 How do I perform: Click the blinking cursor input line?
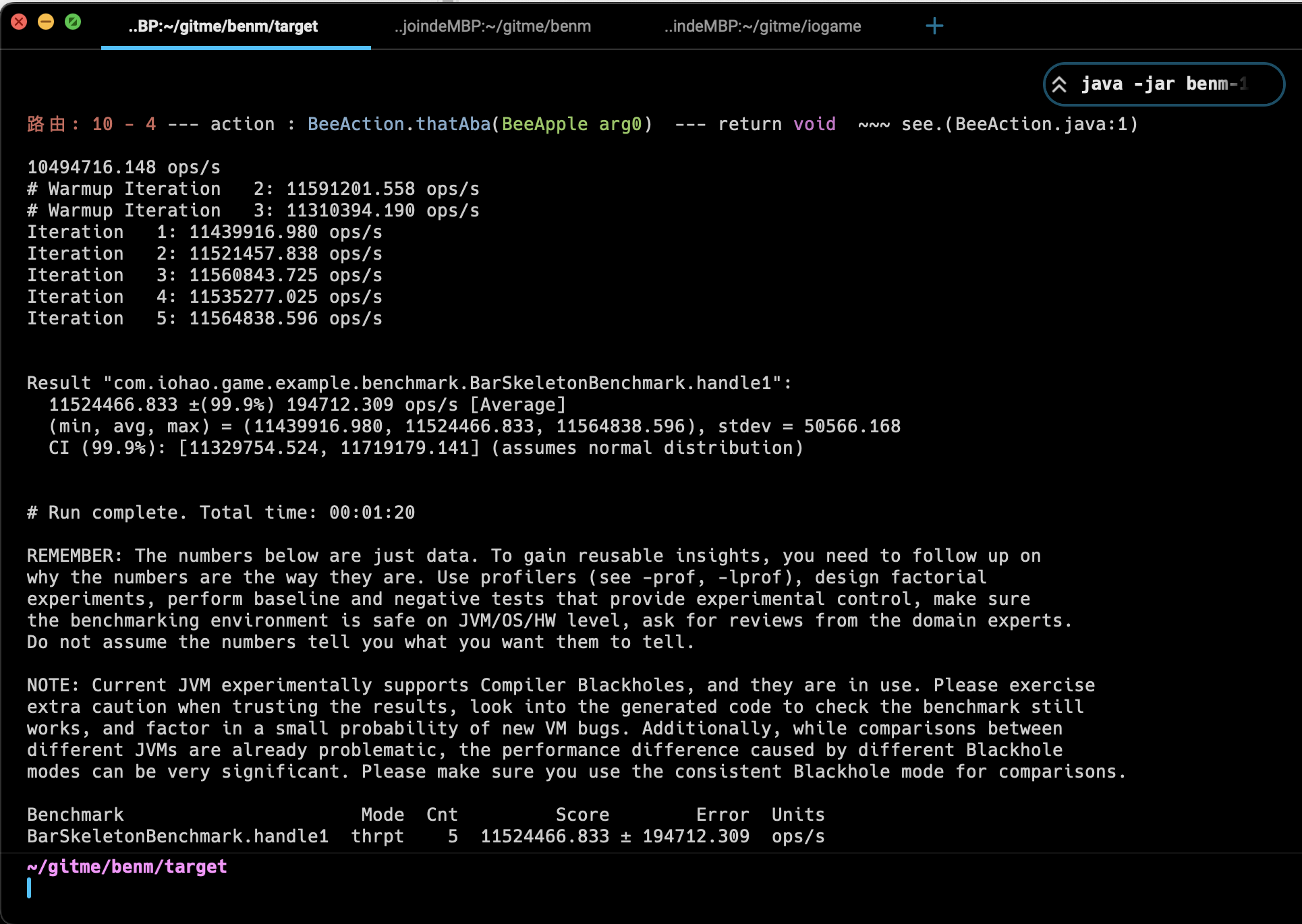point(30,888)
